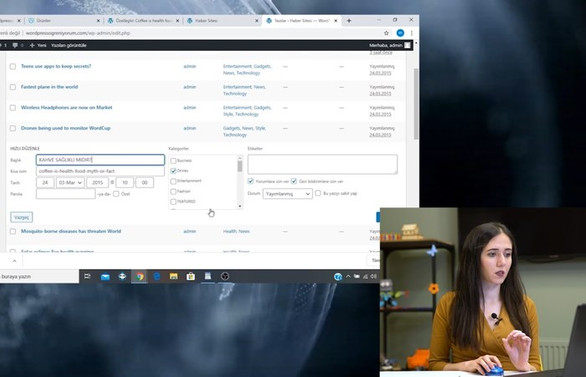Toggle Geri bildirimlere izin ver checkbox
The image size is (586, 377).
click(x=294, y=181)
